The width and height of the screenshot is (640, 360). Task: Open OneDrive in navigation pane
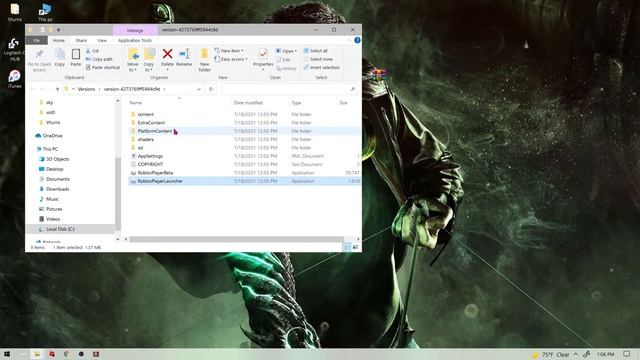[x=52, y=136]
